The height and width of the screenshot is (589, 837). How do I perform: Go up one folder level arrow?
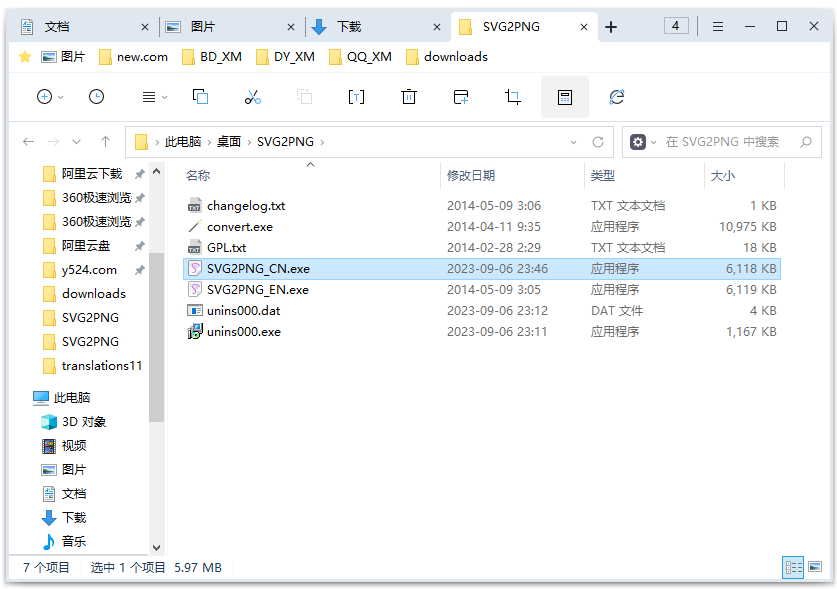click(x=105, y=142)
